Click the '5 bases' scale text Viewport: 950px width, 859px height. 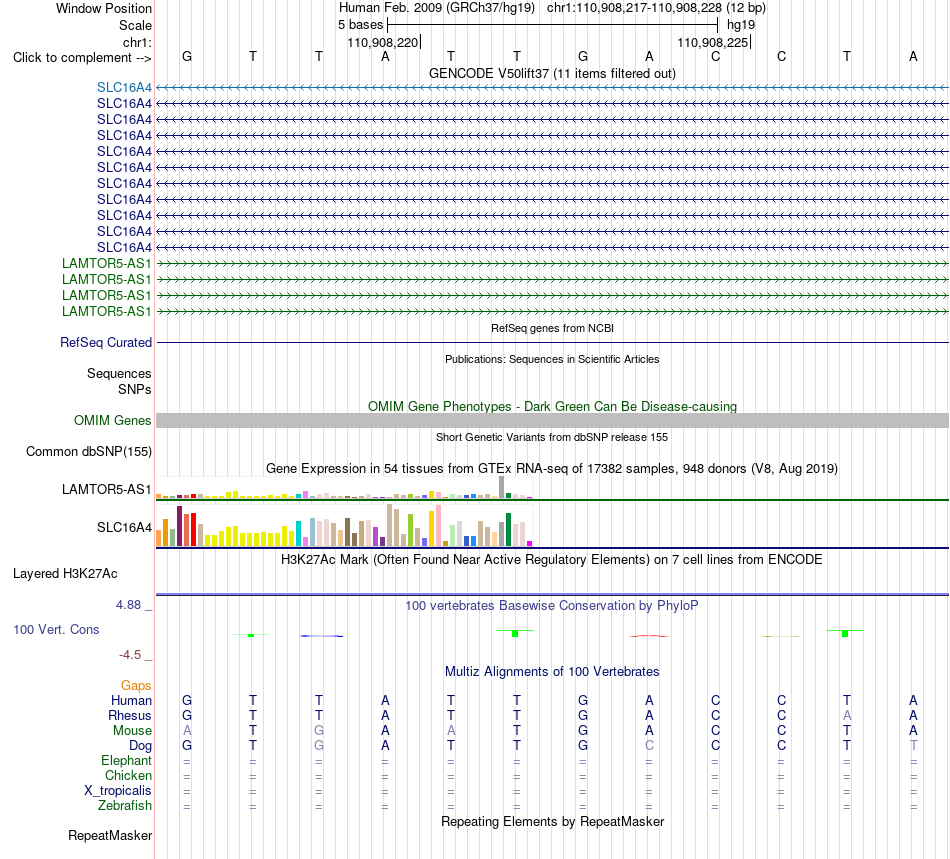click(x=360, y=25)
